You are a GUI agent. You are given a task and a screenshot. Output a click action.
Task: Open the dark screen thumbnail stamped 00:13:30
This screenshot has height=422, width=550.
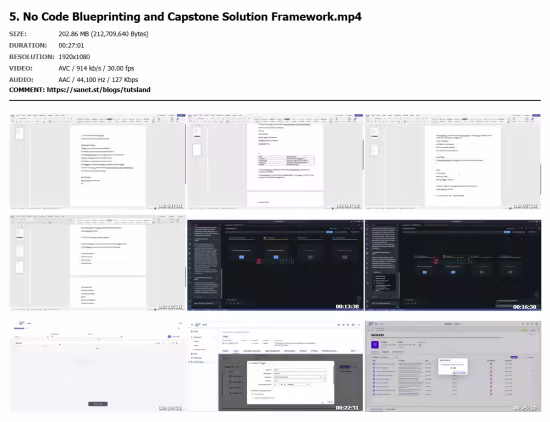tap(275, 265)
